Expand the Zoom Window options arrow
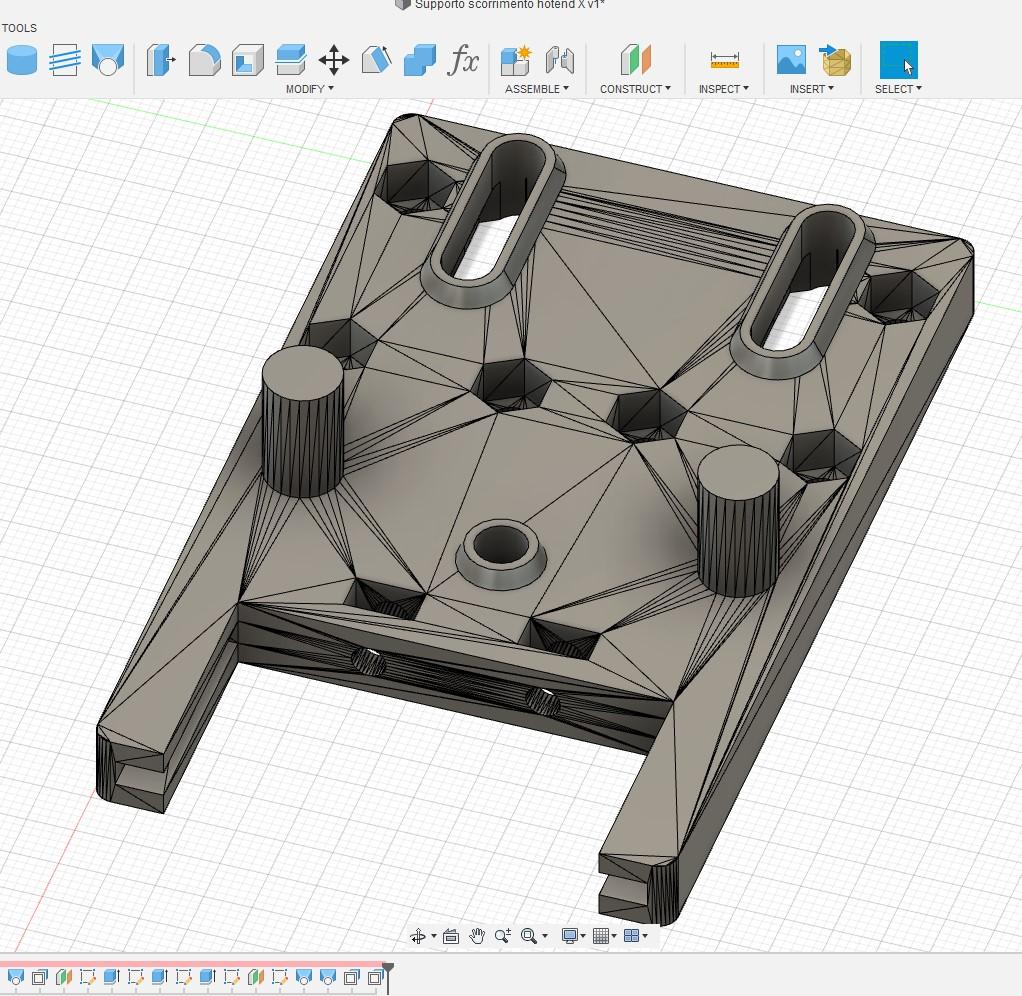This screenshot has width=1022, height=996. pos(546,937)
